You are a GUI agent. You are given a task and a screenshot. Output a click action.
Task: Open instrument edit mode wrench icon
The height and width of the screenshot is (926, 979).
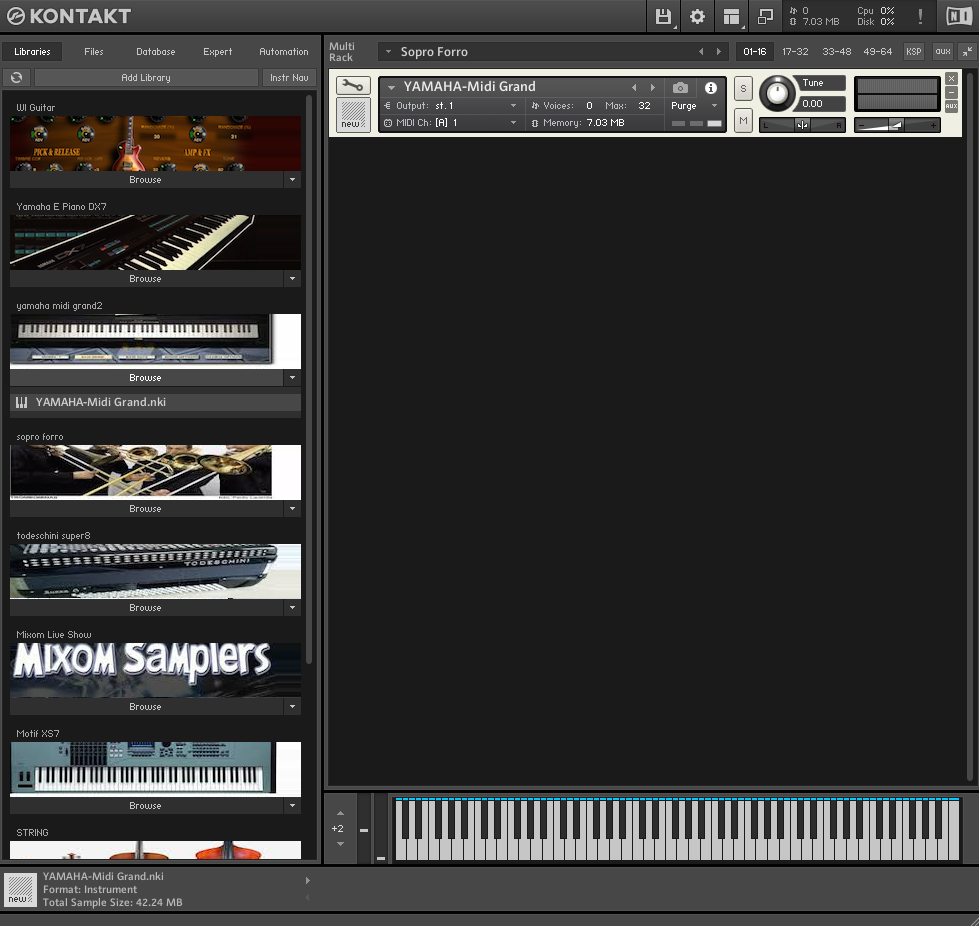[353, 85]
